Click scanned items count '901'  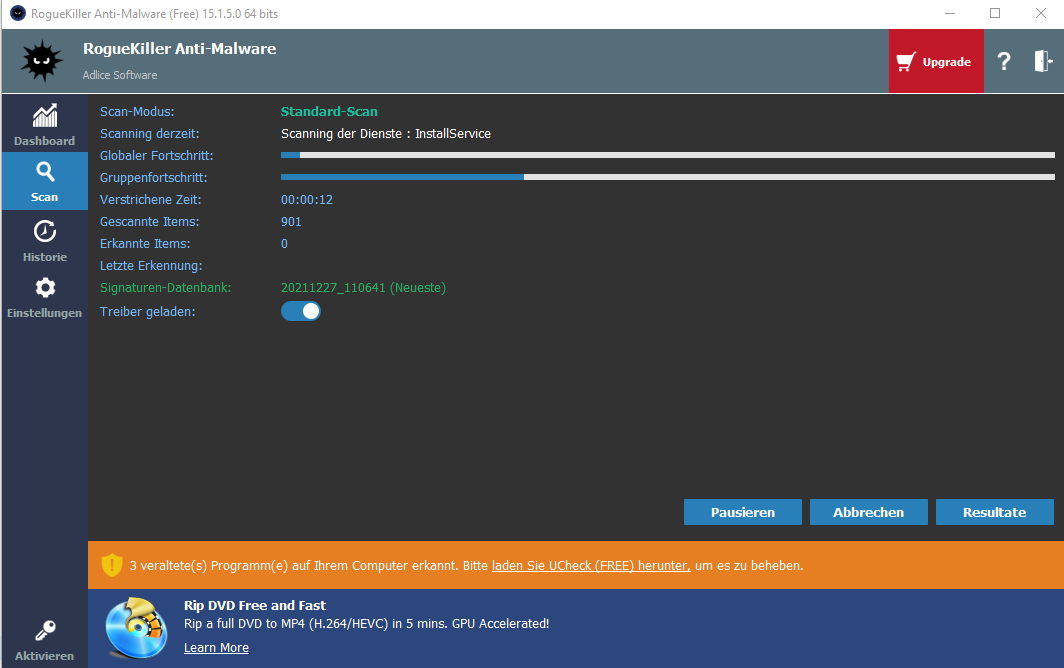pyautogui.click(x=291, y=222)
